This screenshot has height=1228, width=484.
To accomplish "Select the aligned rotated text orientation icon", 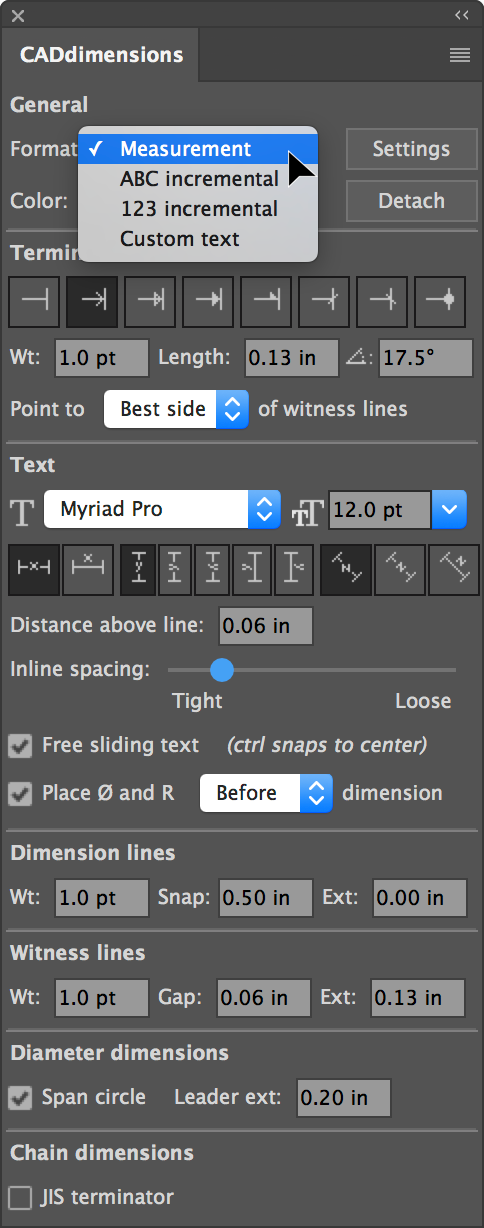I will click(346, 569).
